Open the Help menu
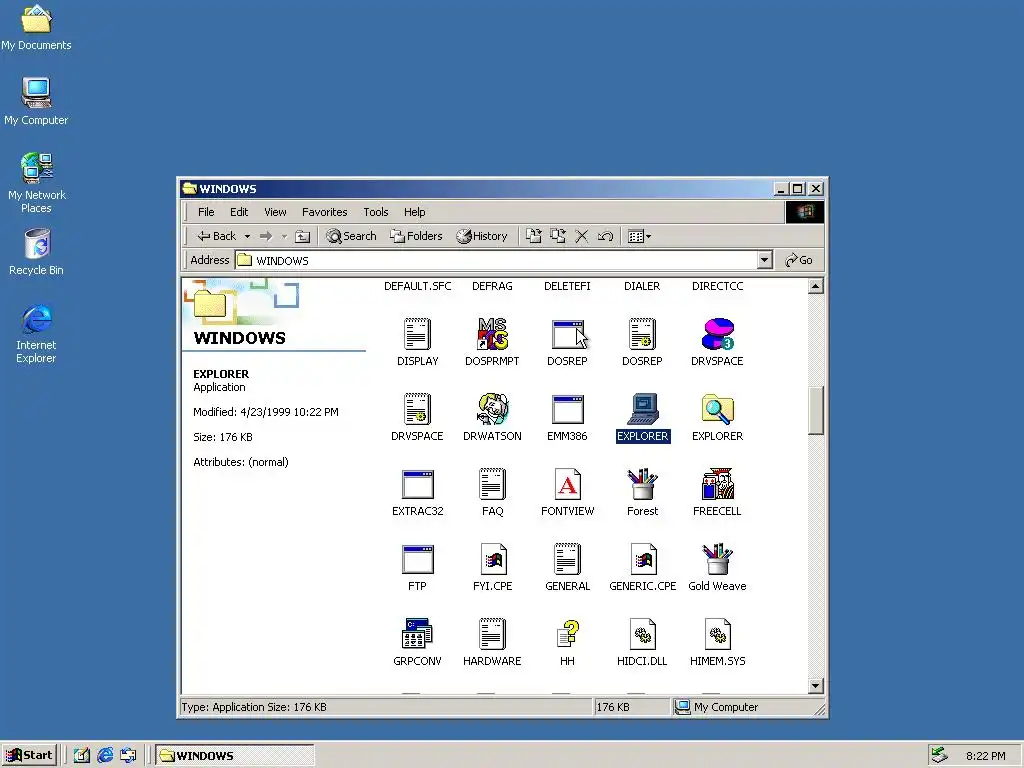The height and width of the screenshot is (768, 1024). pos(414,212)
